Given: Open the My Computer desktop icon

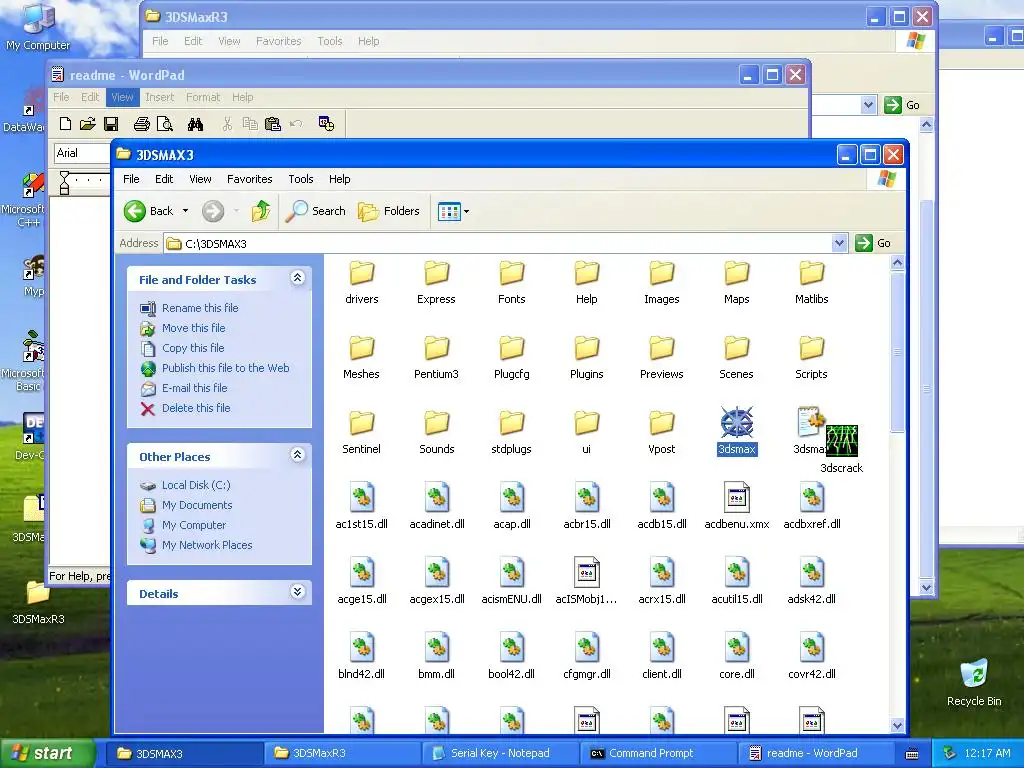Looking at the screenshot, I should 37,28.
